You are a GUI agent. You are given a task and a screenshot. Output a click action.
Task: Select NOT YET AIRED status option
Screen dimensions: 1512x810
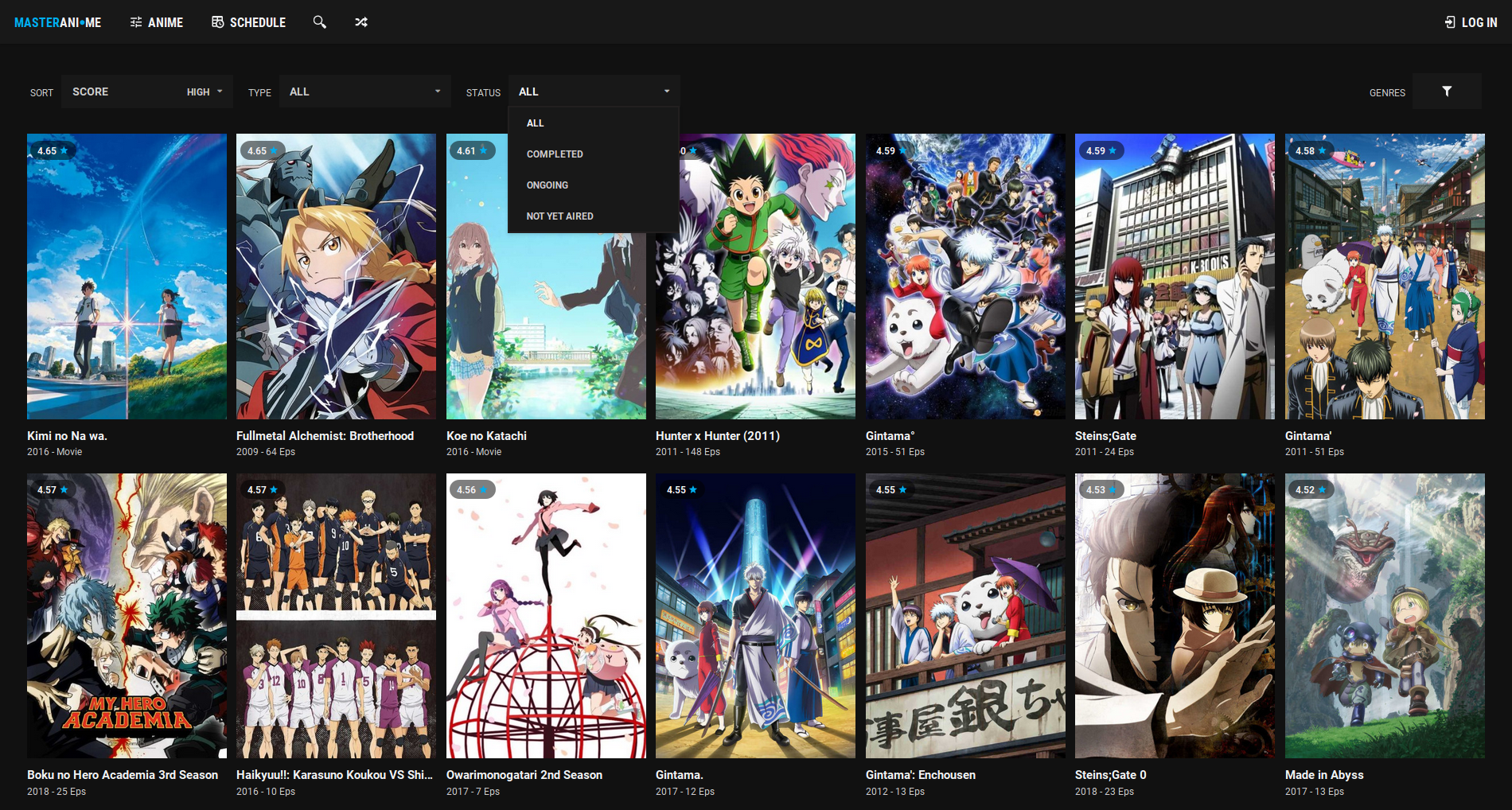594,216
